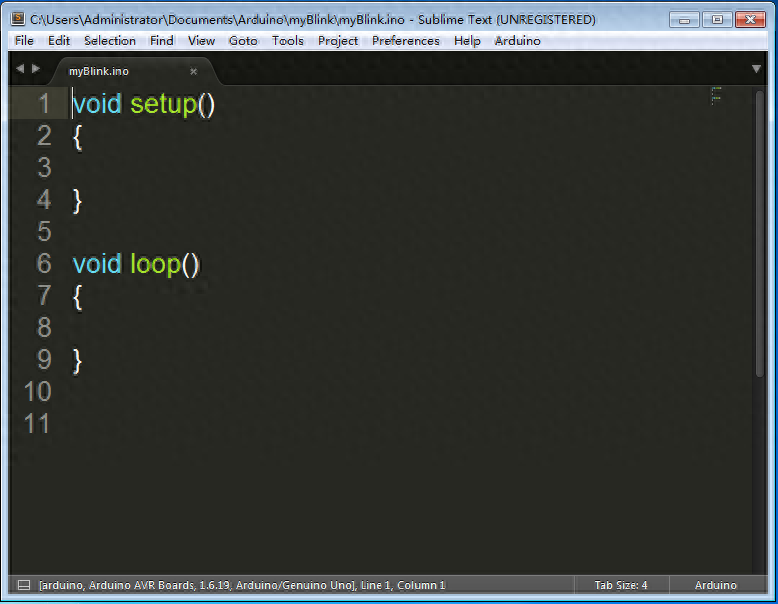Open the Selection menu
The height and width of the screenshot is (604, 778).
click(x=110, y=41)
